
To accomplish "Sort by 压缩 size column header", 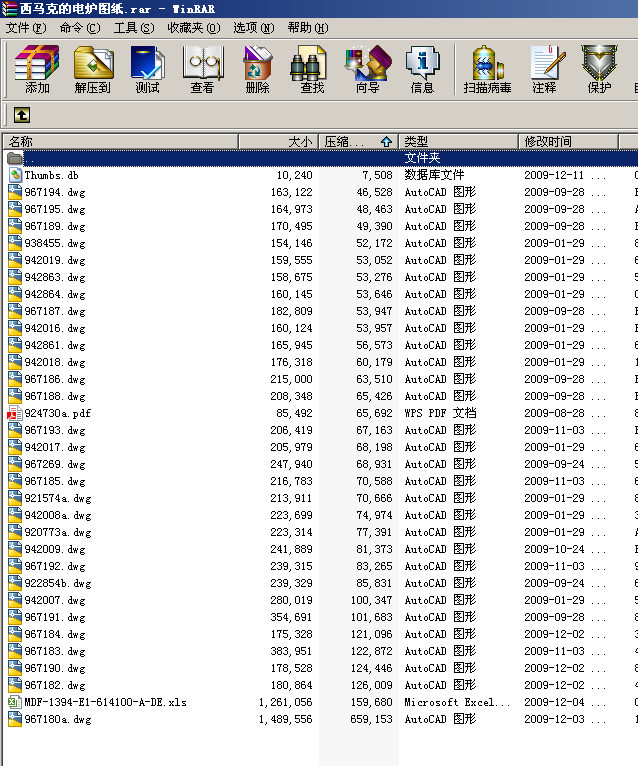I will [357, 142].
